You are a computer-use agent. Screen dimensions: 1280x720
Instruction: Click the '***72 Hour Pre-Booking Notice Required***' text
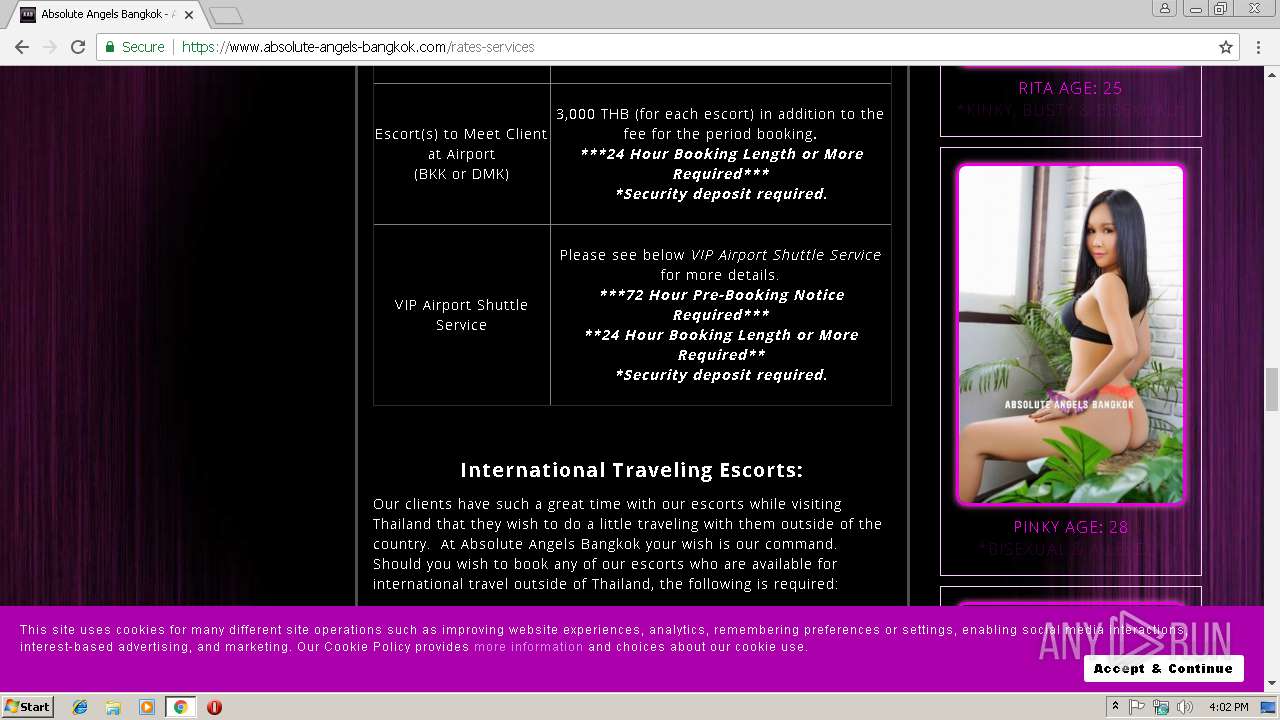tap(721, 305)
